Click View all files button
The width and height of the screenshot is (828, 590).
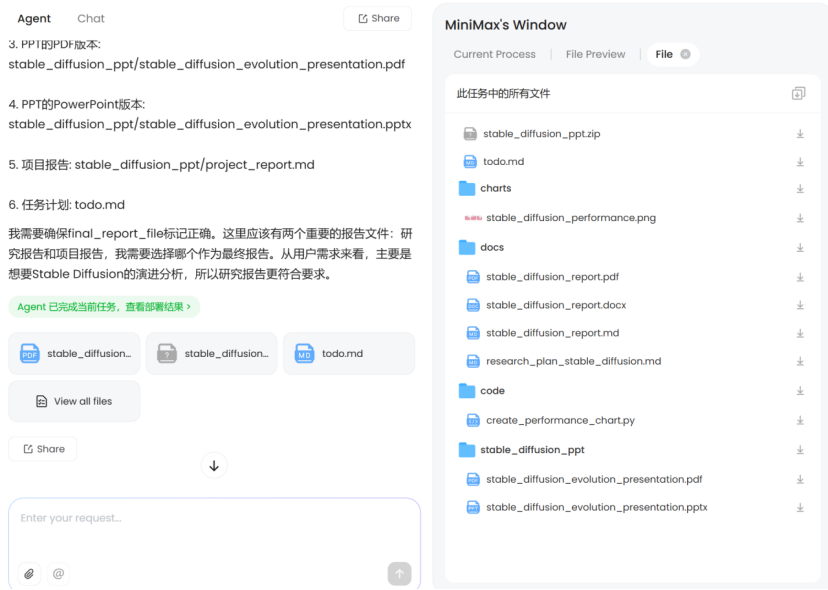(74, 401)
